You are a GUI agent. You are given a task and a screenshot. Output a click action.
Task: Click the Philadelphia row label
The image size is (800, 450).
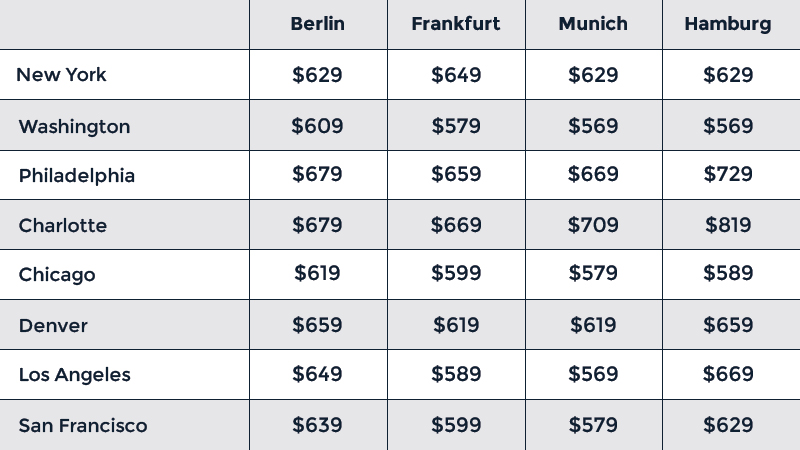(x=77, y=175)
